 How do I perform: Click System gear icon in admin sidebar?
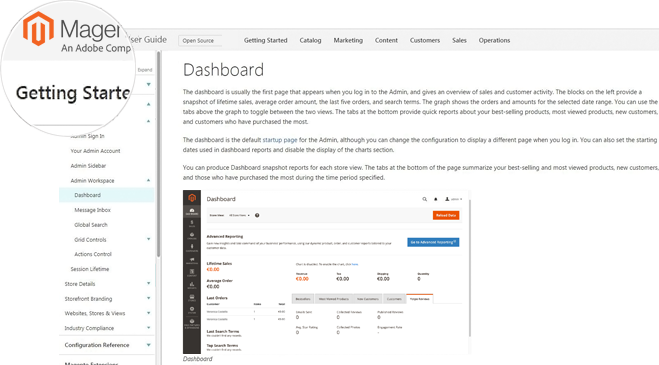(192, 310)
